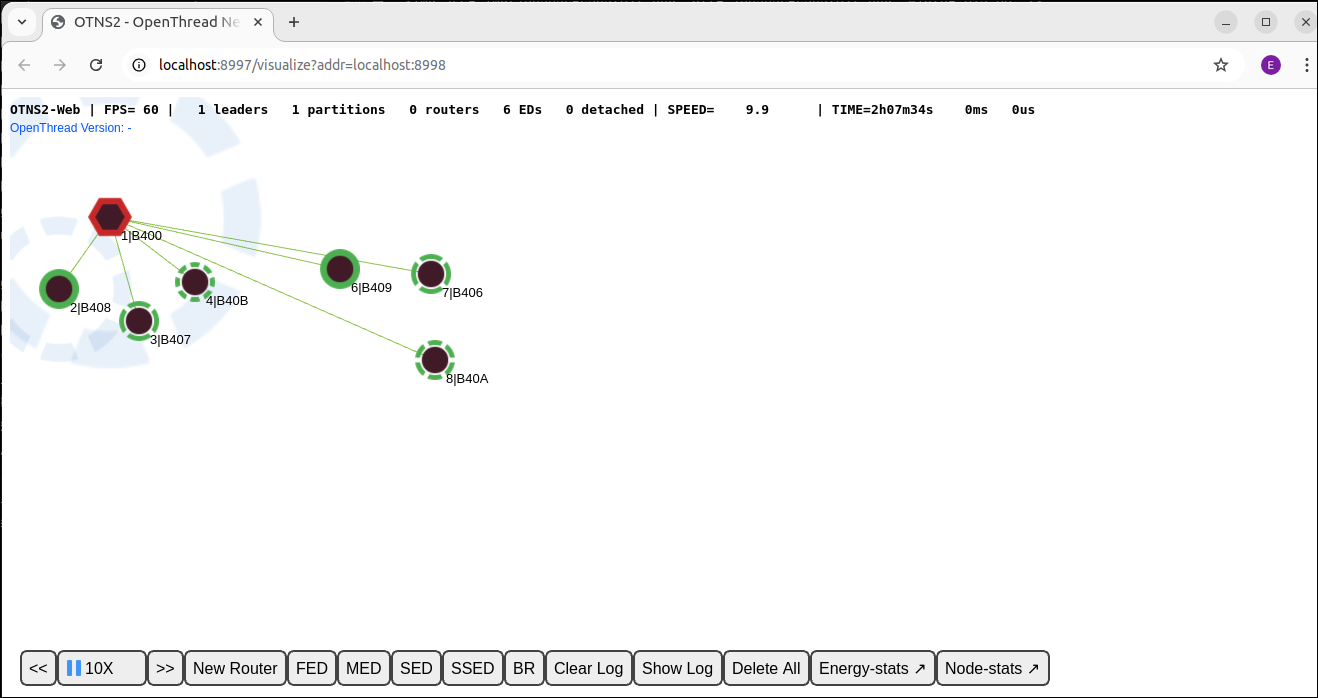Delete All nodes from the simulation
The image size is (1318, 698).
tap(766, 668)
